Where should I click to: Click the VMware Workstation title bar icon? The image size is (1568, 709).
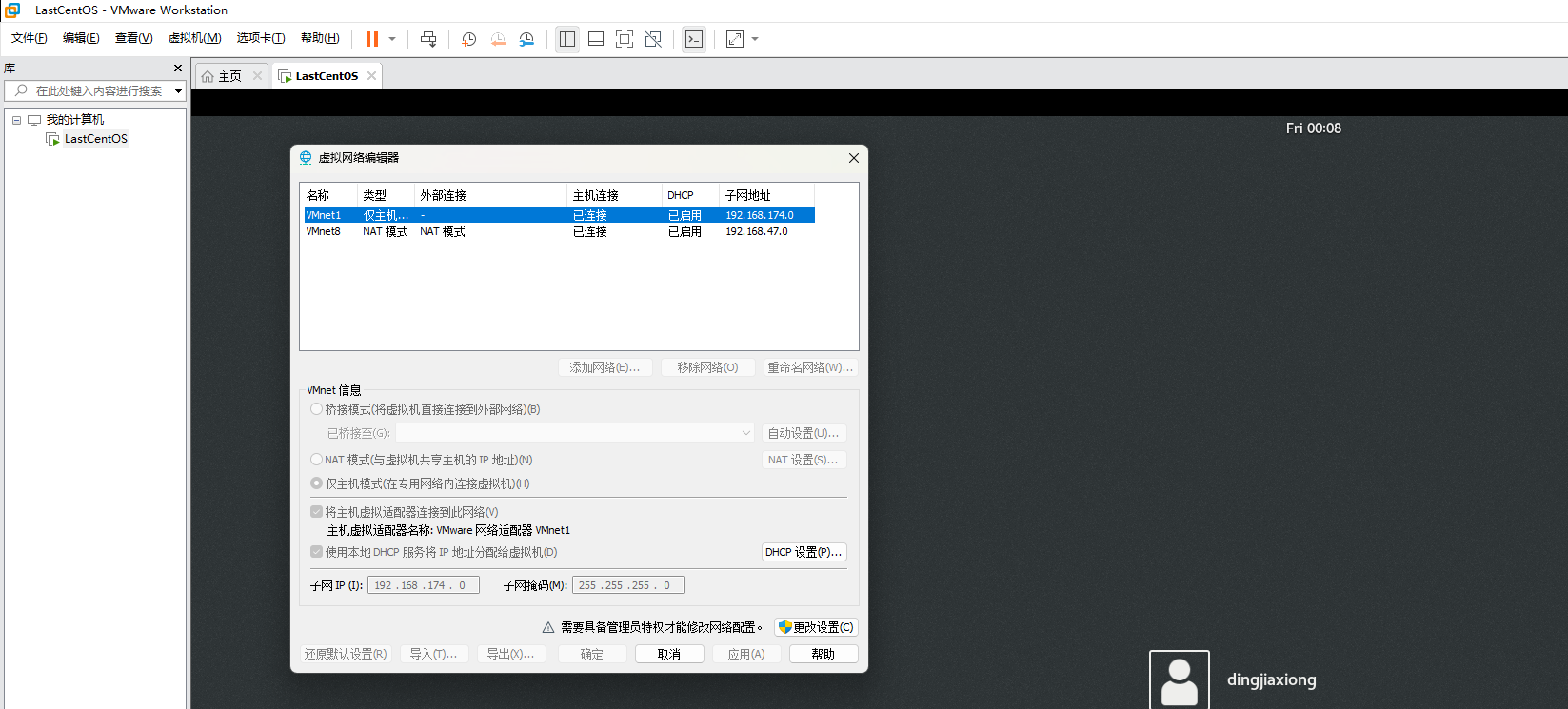[x=12, y=10]
